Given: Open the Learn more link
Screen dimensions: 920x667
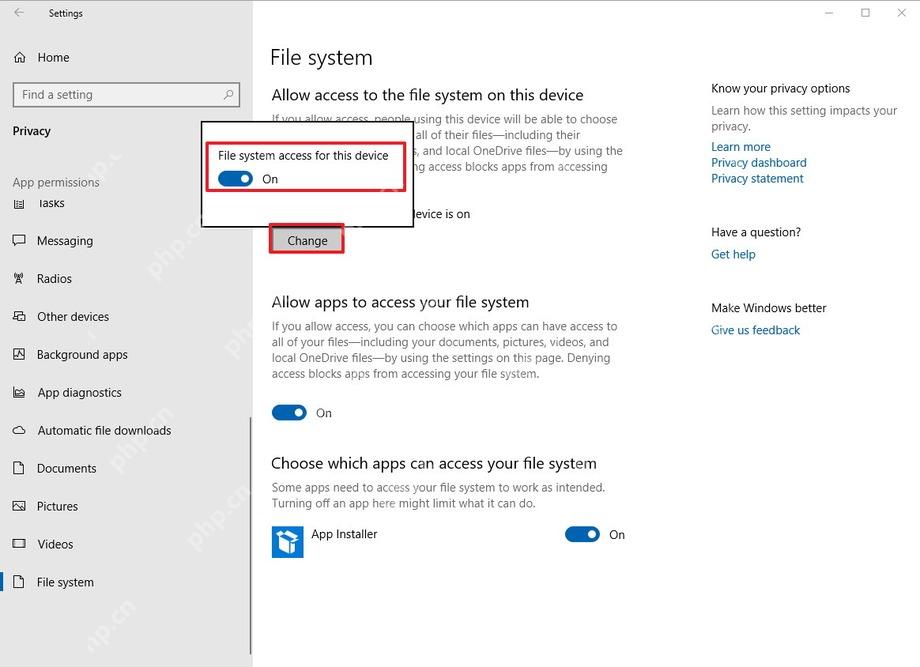Looking at the screenshot, I should (x=740, y=147).
